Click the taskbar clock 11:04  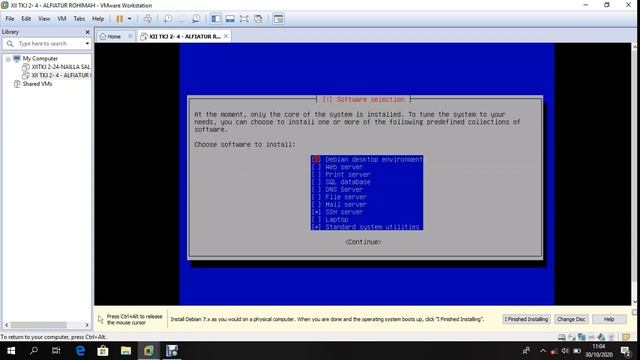599,347
